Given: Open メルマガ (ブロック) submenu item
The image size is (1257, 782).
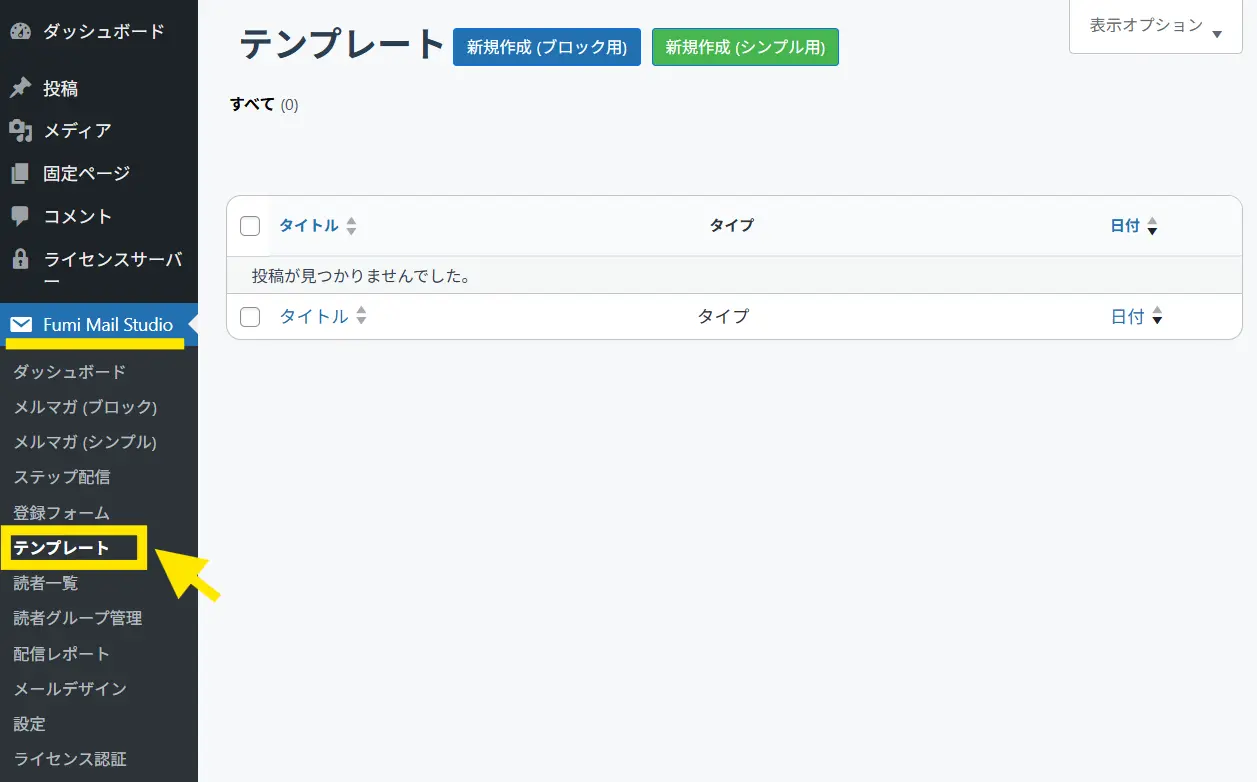Looking at the screenshot, I should 85,407.
